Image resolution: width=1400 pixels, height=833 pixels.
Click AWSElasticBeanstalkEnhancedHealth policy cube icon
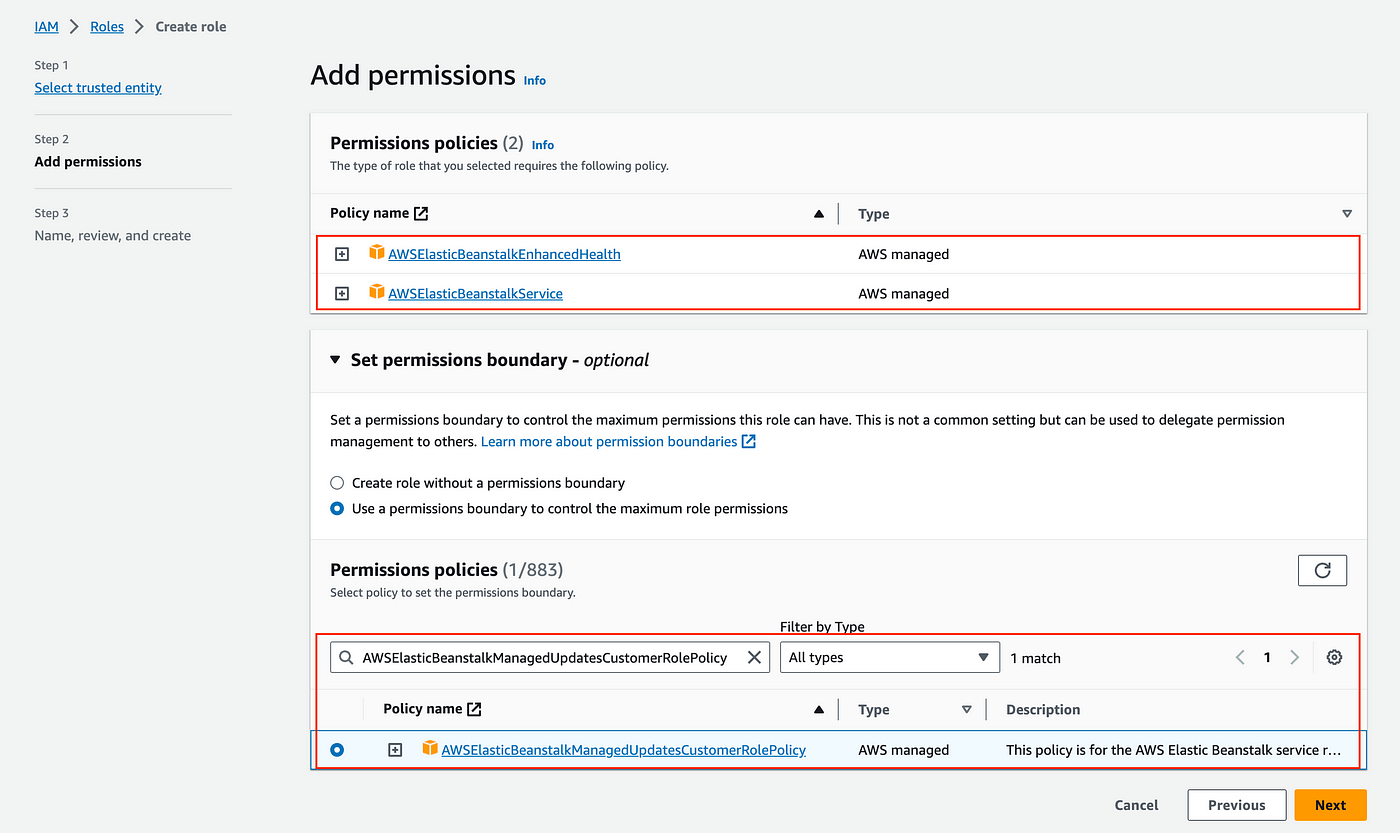tap(377, 253)
